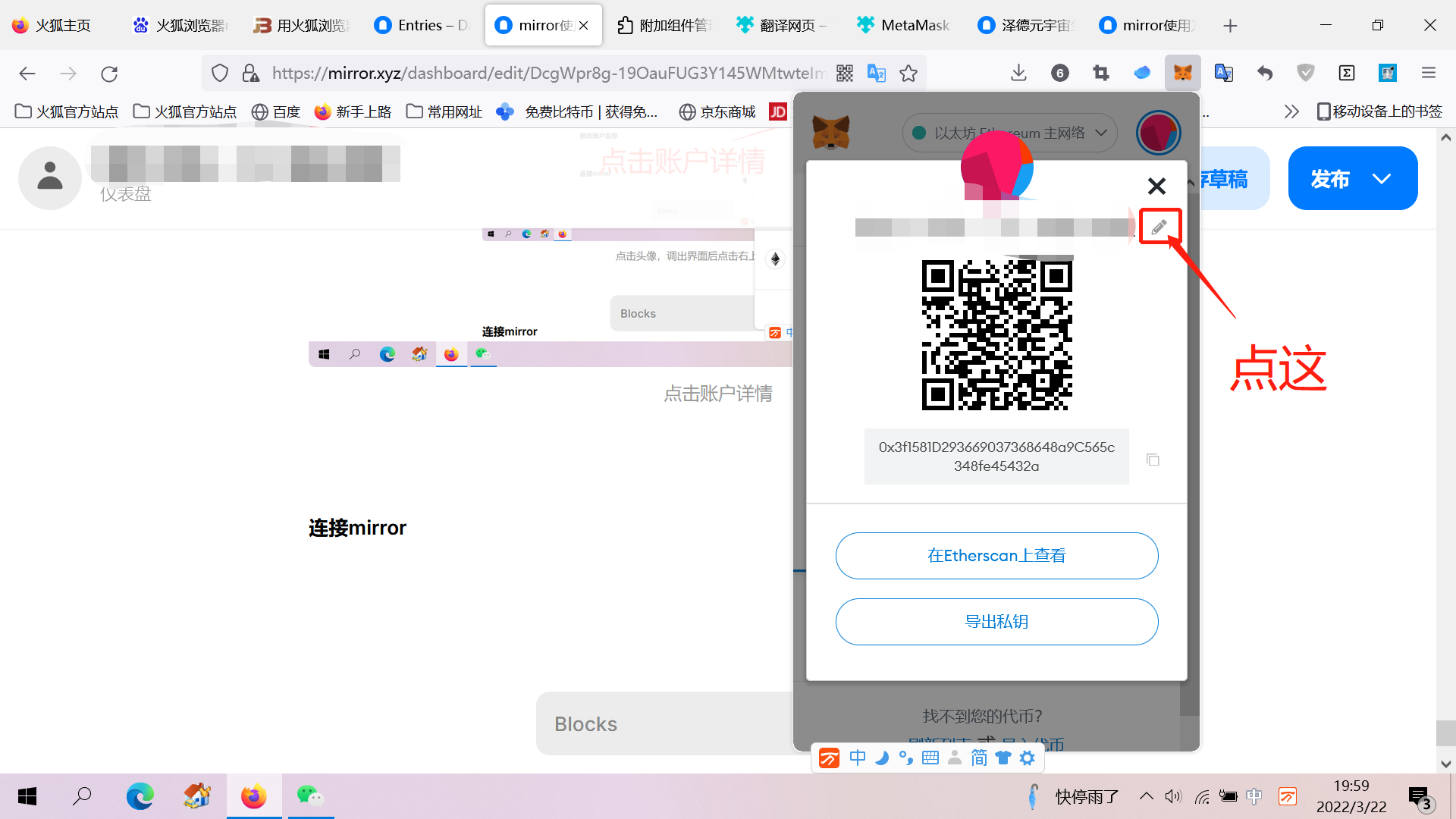
Task: Open the Firefox hamburger menu
Action: [x=1429, y=73]
